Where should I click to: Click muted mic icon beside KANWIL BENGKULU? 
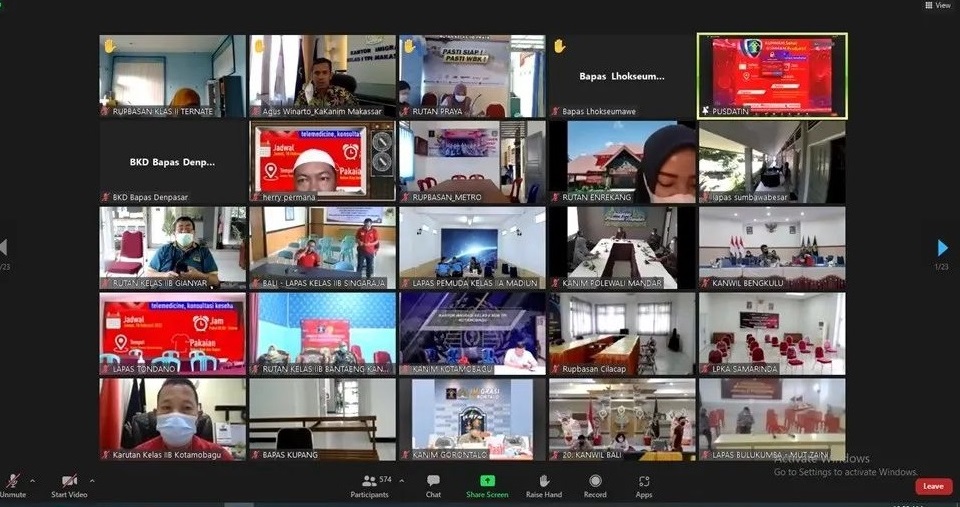tap(705, 283)
